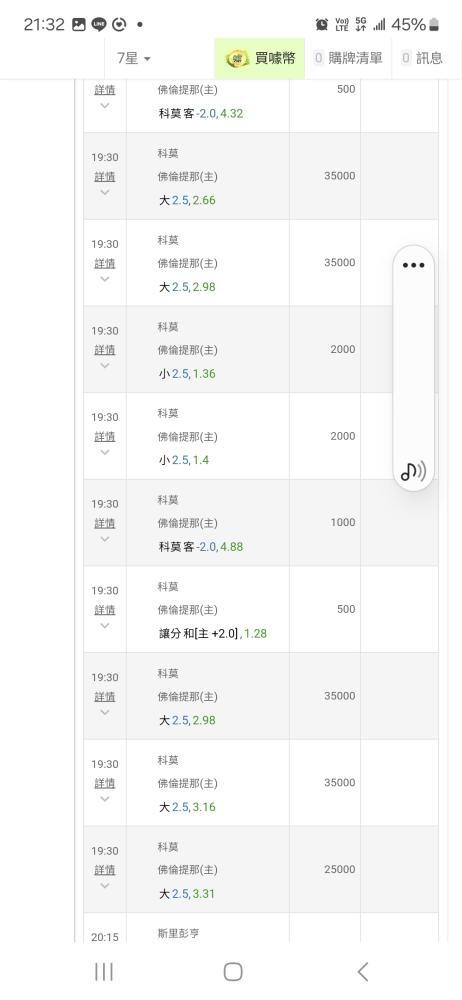Open 詳情 link for 科莫客 -2.0, 4.88 row
The height and width of the screenshot is (1000, 462).
tap(105, 523)
